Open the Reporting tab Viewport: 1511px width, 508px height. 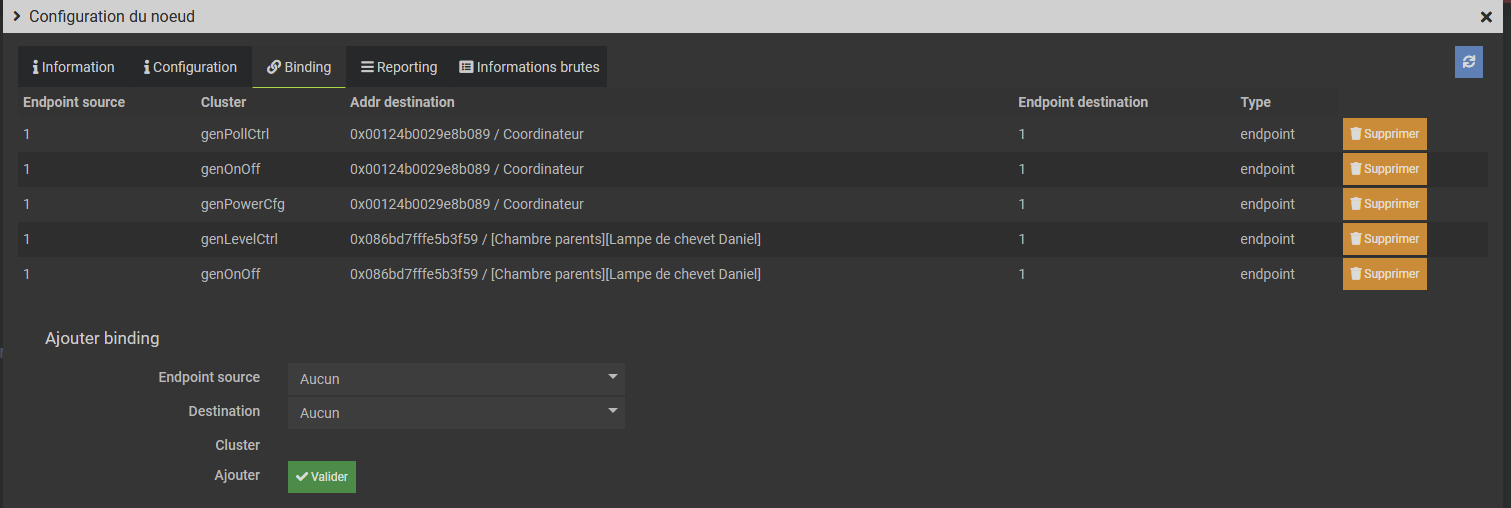click(x=399, y=67)
